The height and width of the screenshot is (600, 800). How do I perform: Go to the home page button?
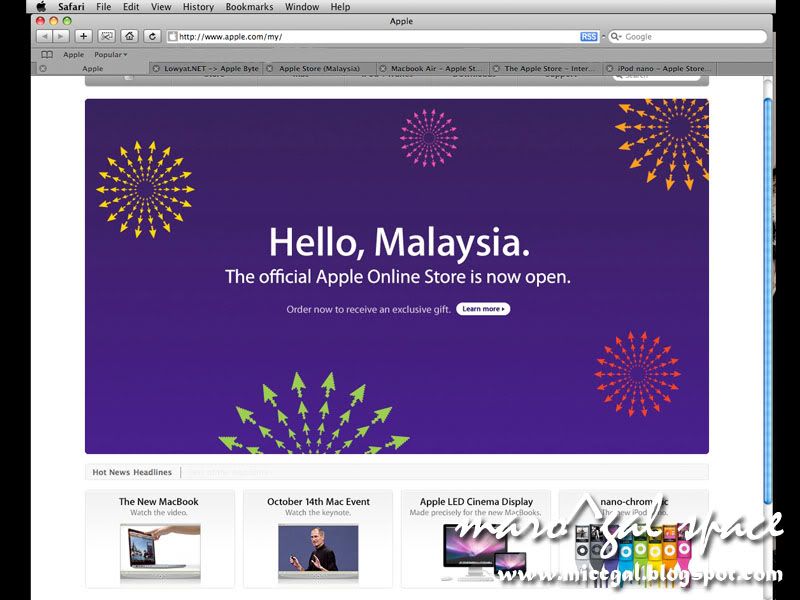[x=130, y=36]
